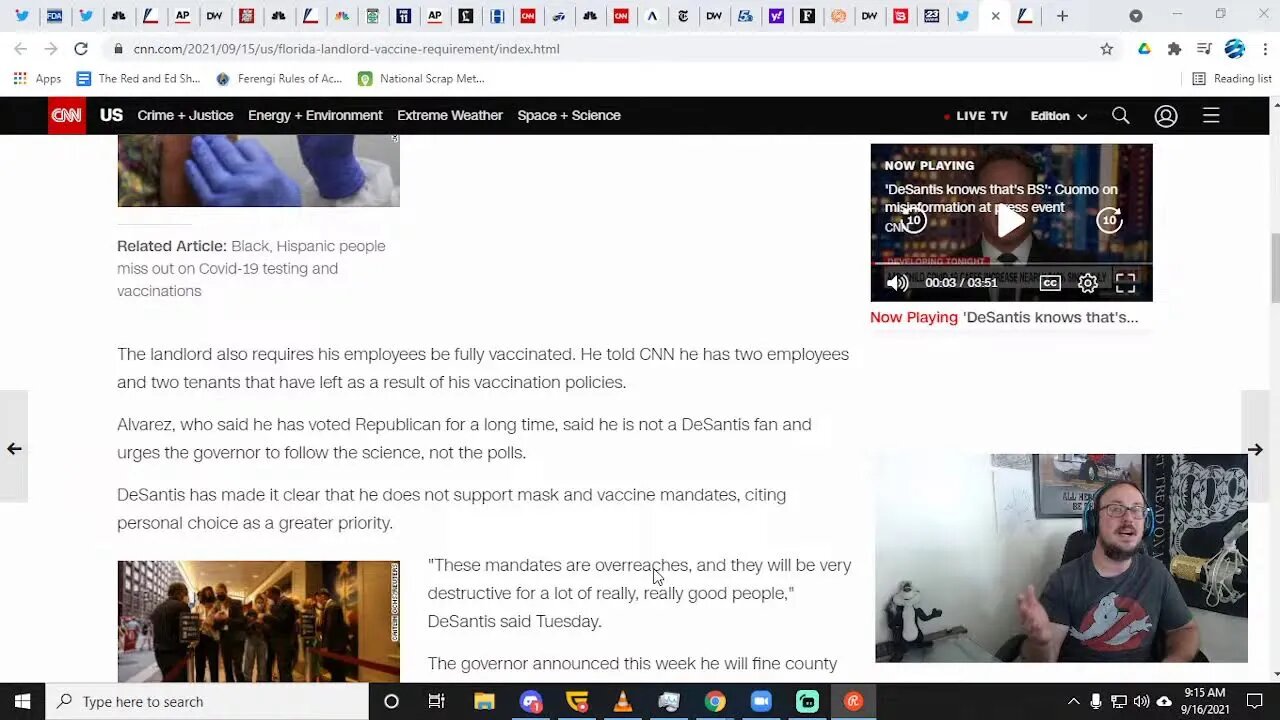Show hidden system tray icons
The width and height of the screenshot is (1280, 720).
[1073, 701]
